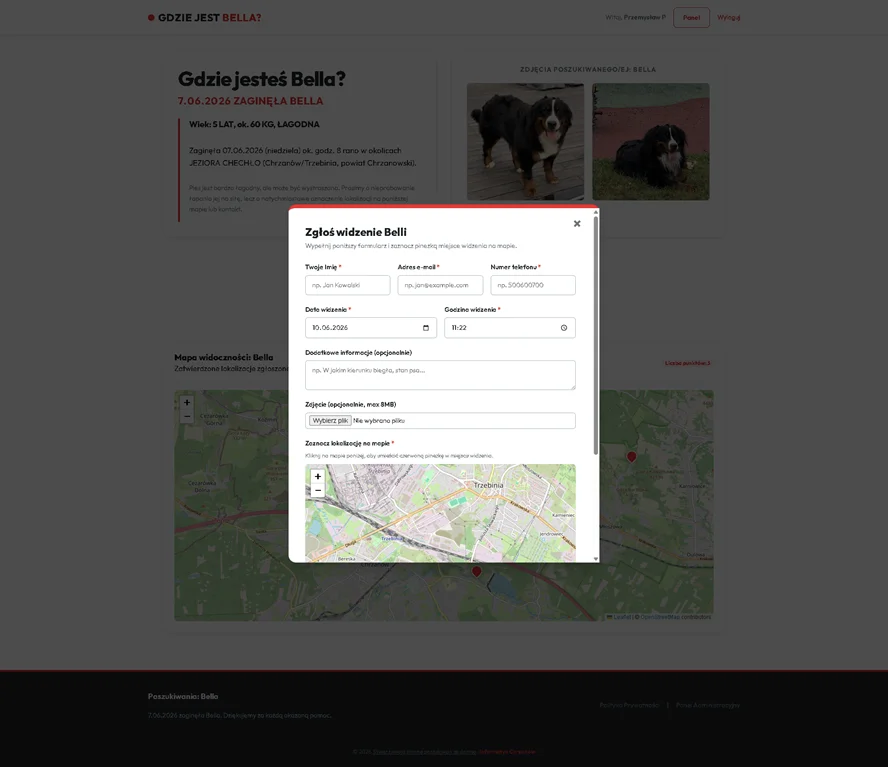Viewport: 888px width, 767px height.
Task: Click the Dodatkowe informacje text area
Action: pyautogui.click(x=440, y=375)
